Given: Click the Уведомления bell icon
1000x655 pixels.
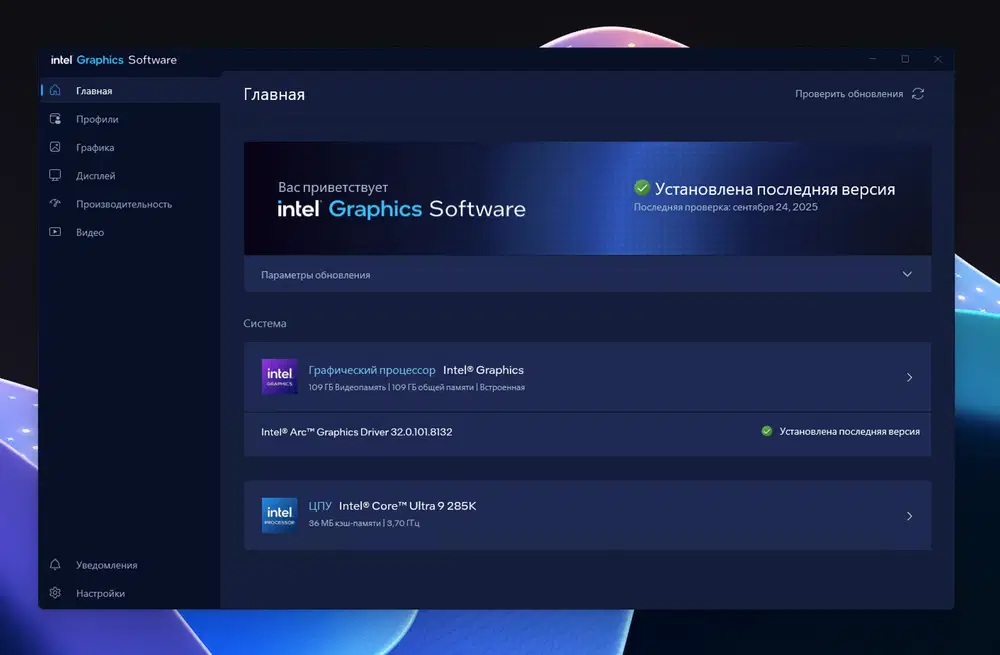Looking at the screenshot, I should [x=55, y=564].
